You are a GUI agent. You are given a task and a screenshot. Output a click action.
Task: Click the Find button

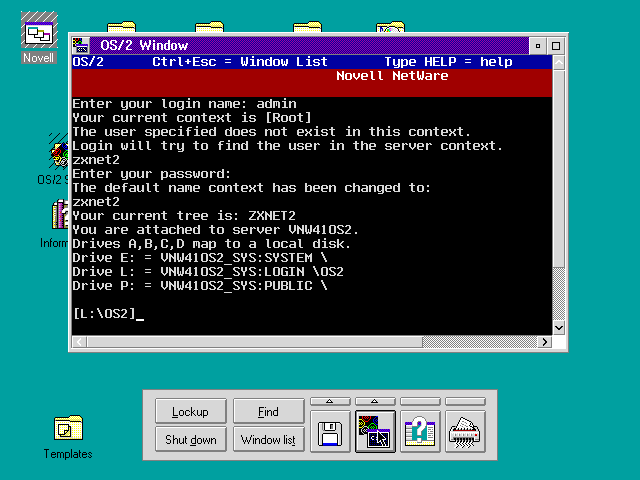pos(269,411)
